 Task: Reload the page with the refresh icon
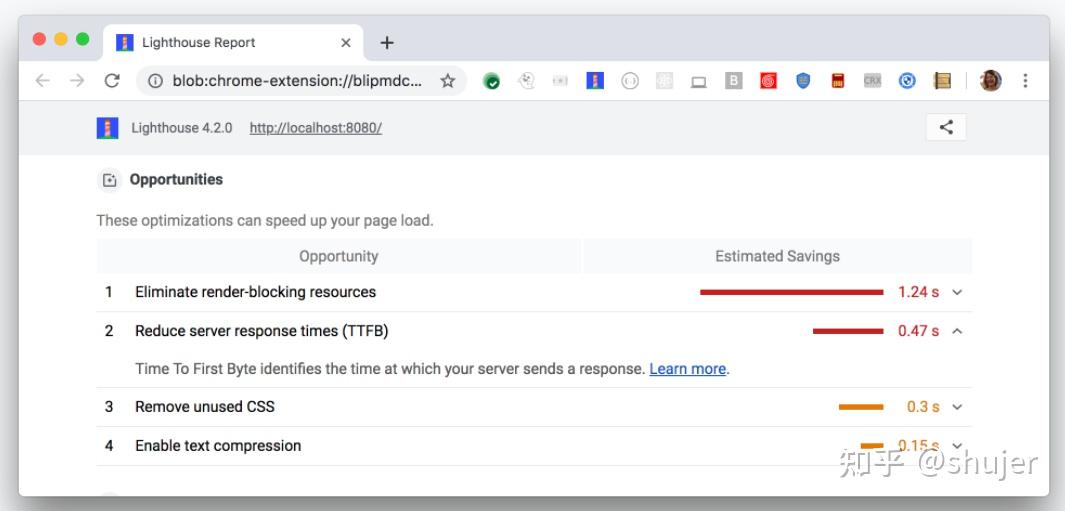coord(112,81)
